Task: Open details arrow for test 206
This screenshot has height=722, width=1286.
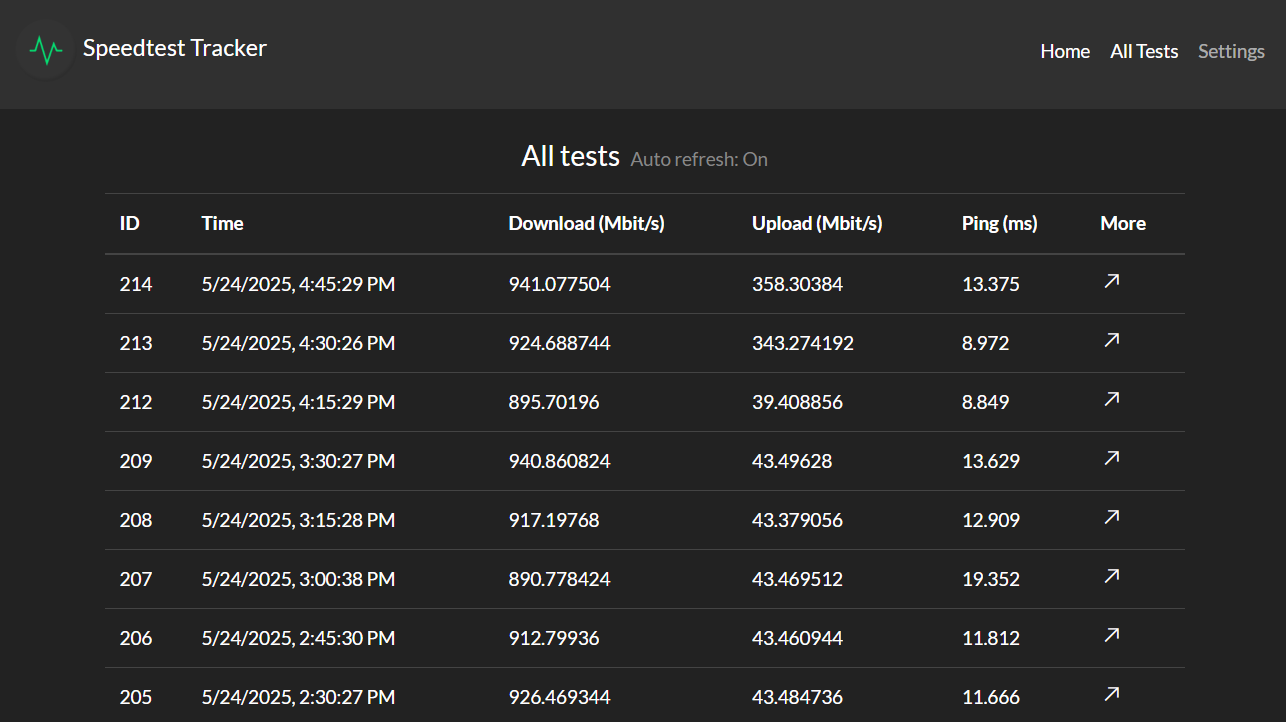Action: click(x=1111, y=636)
